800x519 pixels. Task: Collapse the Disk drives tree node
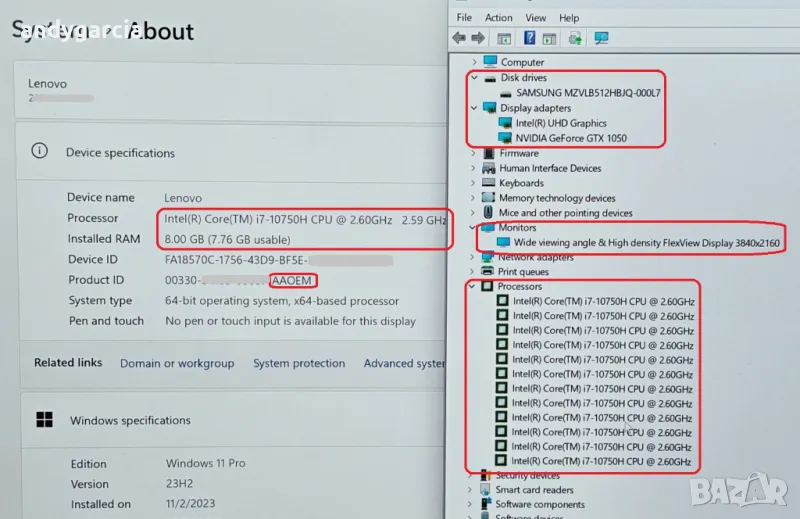[x=474, y=78]
